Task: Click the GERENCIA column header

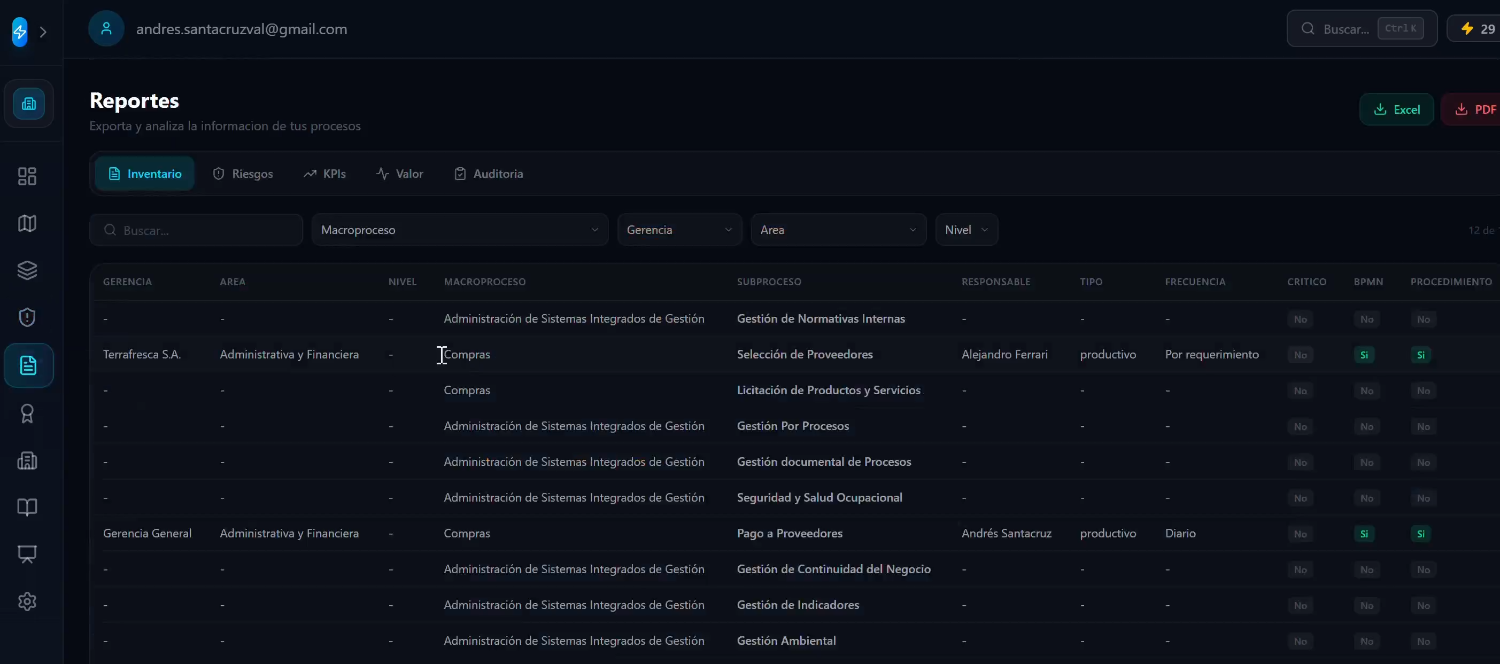Action: tap(128, 282)
